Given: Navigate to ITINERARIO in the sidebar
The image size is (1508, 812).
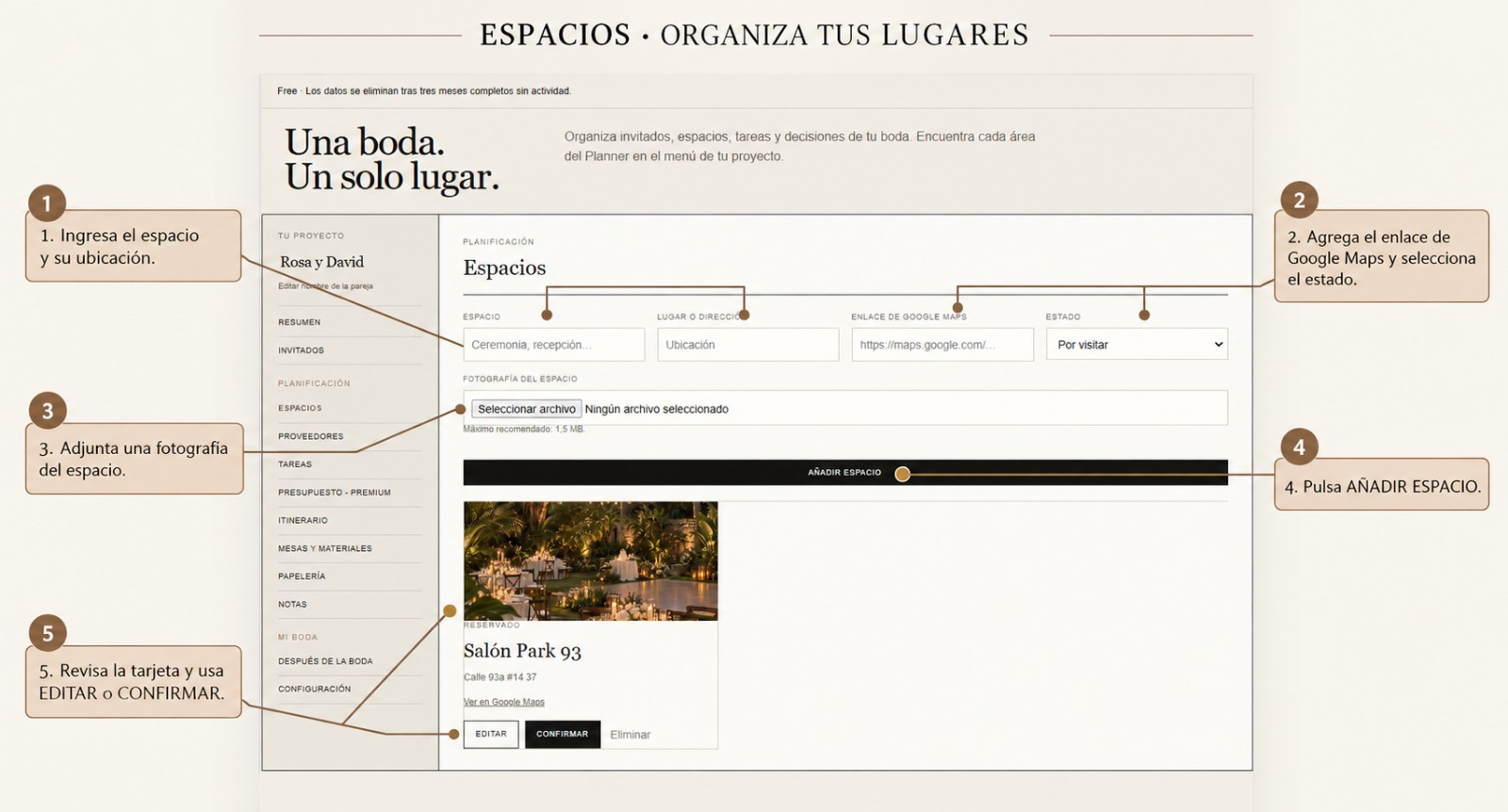Looking at the screenshot, I should point(303,520).
